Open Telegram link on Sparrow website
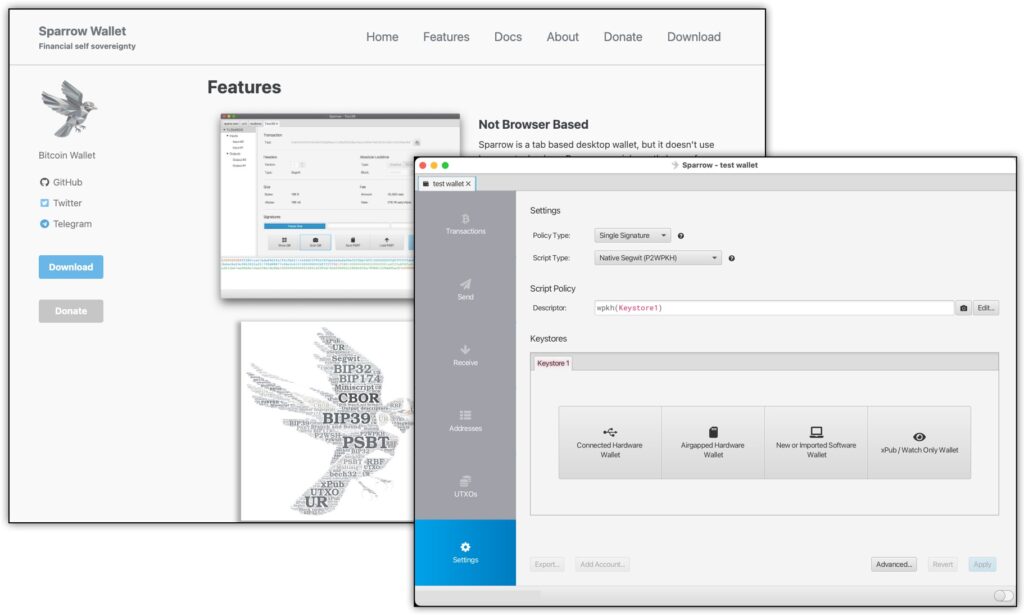Screen dimensions: 1024x615 pos(66,224)
